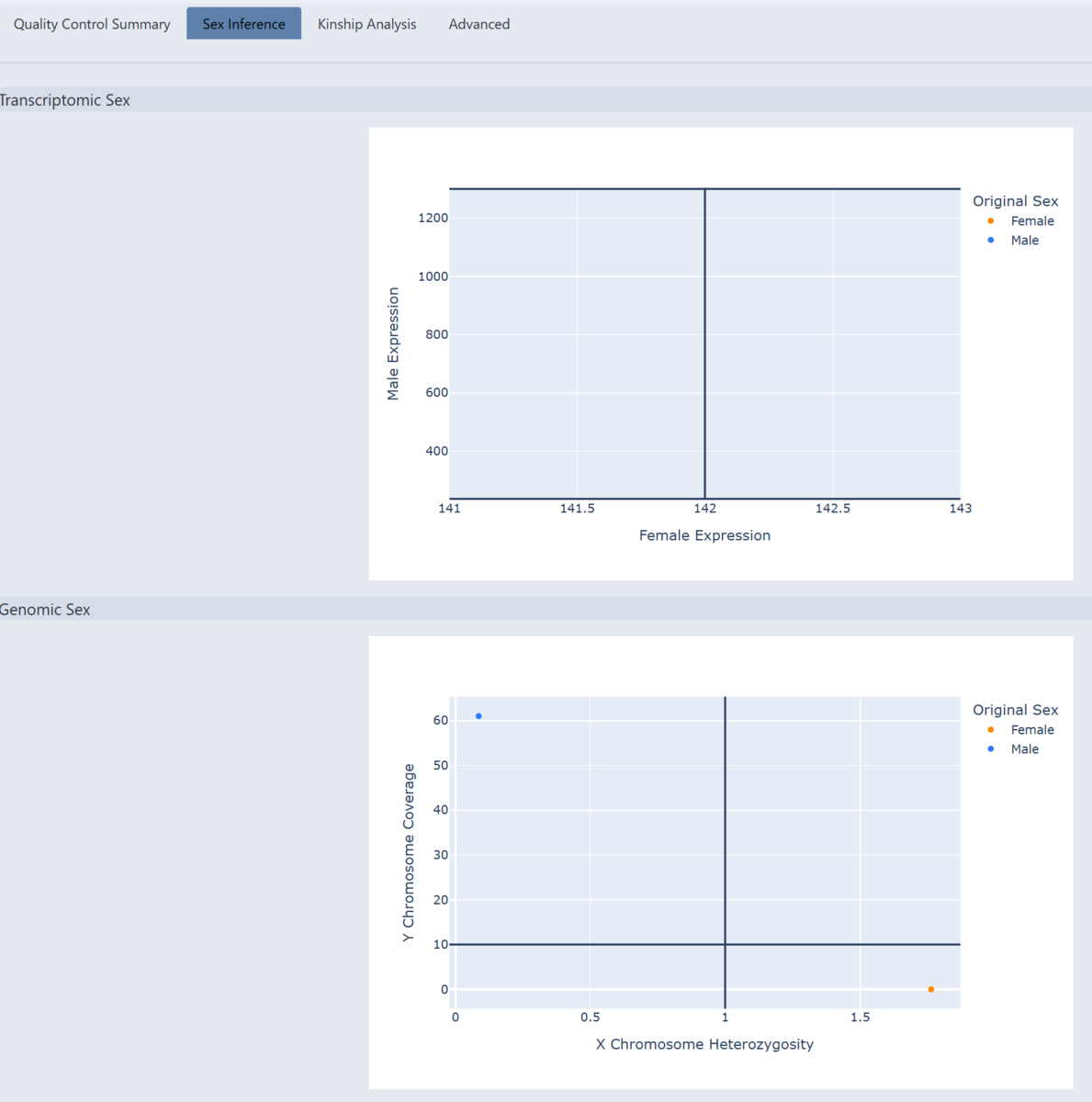
Task: Open the Advanced tab
Action: (478, 24)
